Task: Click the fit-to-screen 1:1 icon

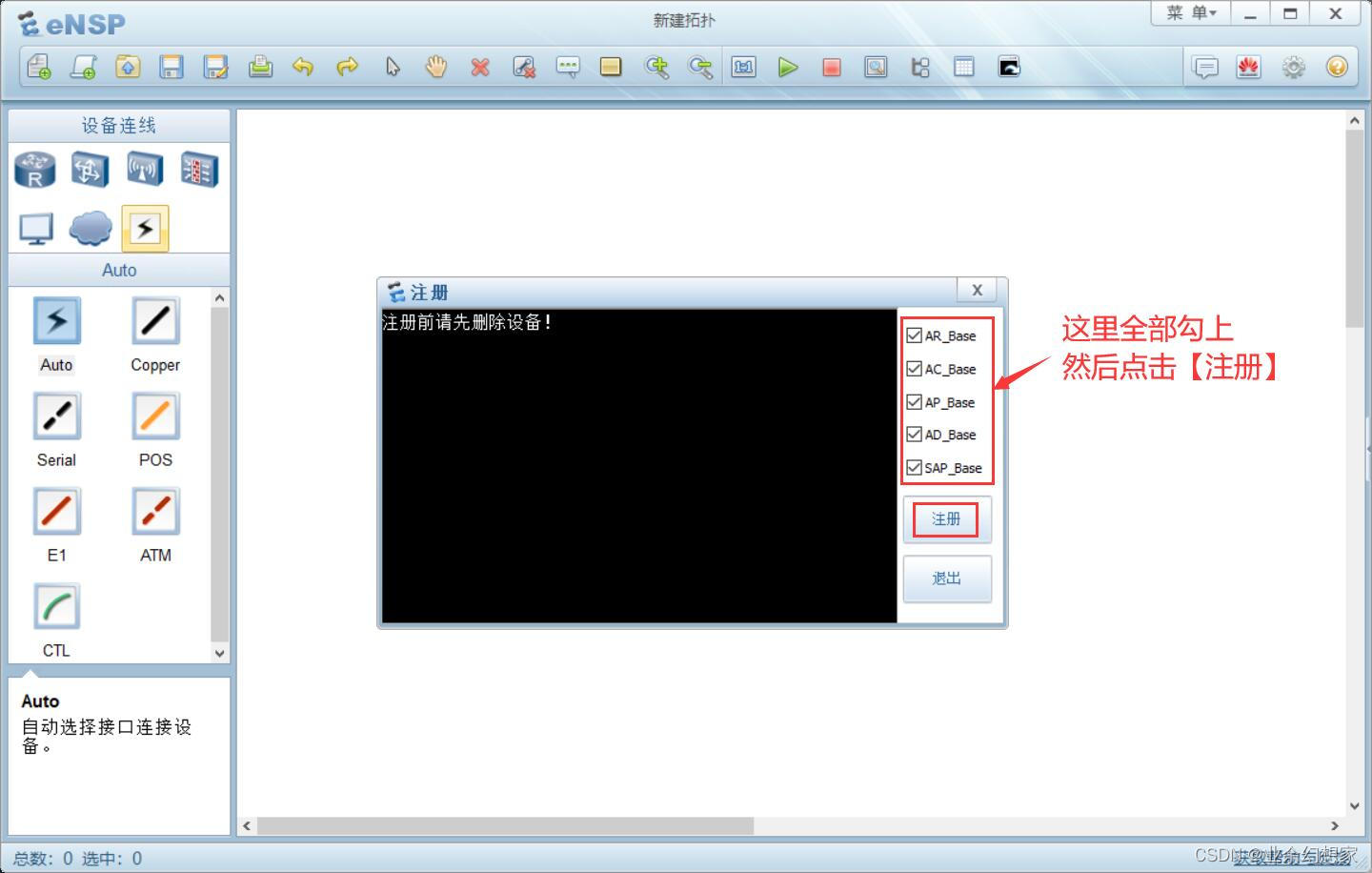Action: pos(744,67)
